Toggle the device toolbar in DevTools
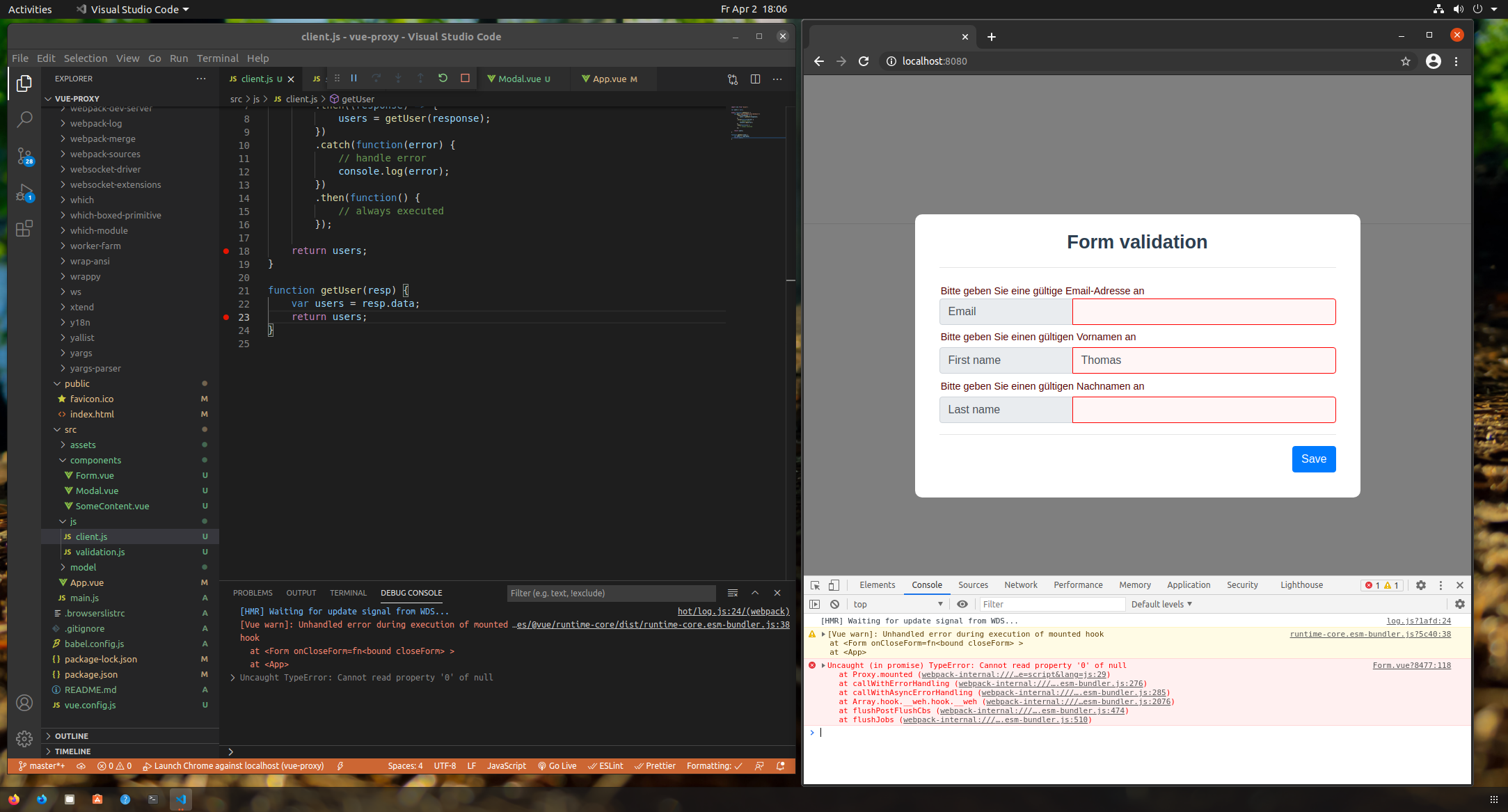 834,585
